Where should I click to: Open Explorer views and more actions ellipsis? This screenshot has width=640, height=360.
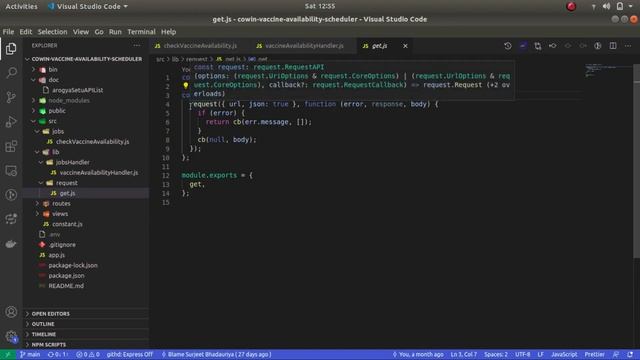(137, 46)
